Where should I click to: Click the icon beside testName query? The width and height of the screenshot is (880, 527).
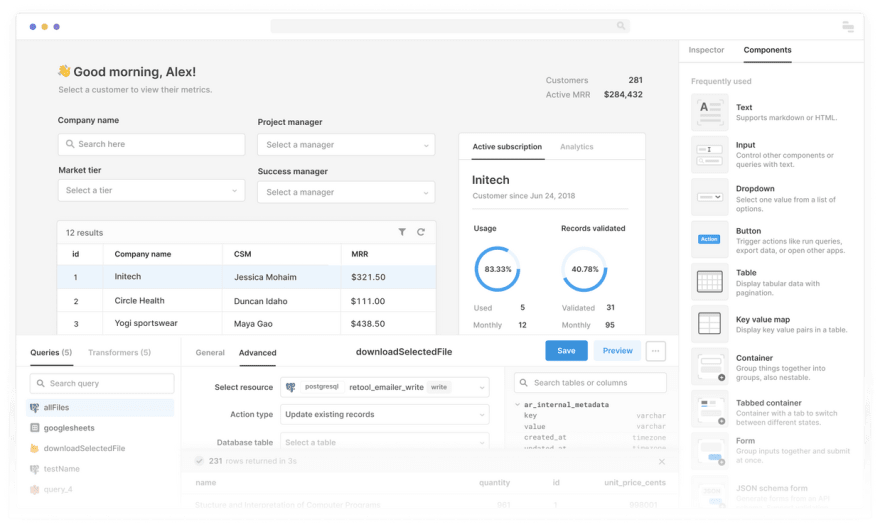(x=34, y=469)
